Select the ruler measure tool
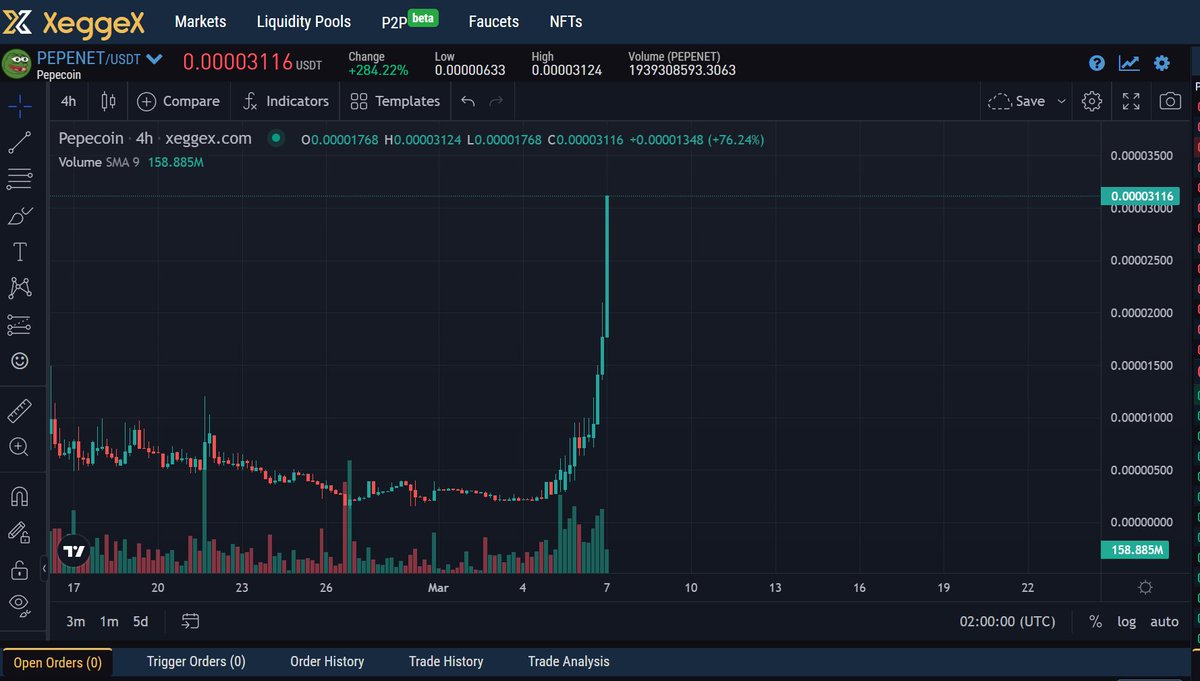The width and height of the screenshot is (1200, 681). (20, 410)
